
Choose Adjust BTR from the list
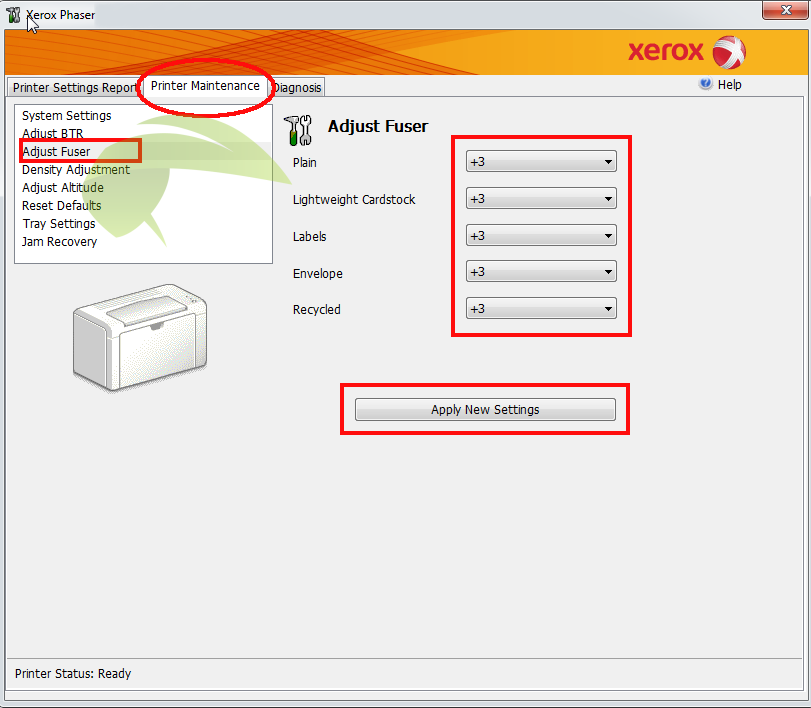point(53,134)
